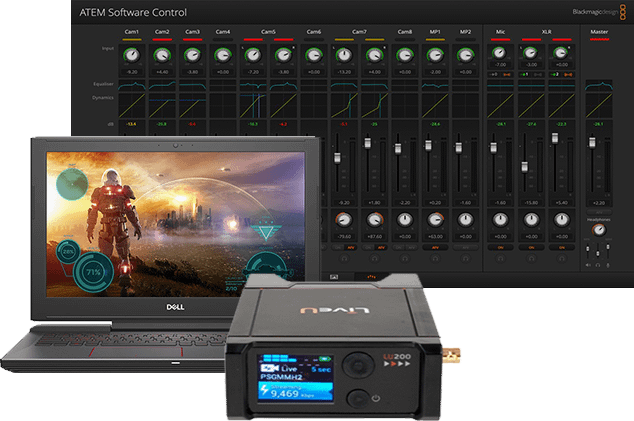Click the Cam2 input gain field +4.40
This screenshot has width=634, height=421.
tap(162, 72)
